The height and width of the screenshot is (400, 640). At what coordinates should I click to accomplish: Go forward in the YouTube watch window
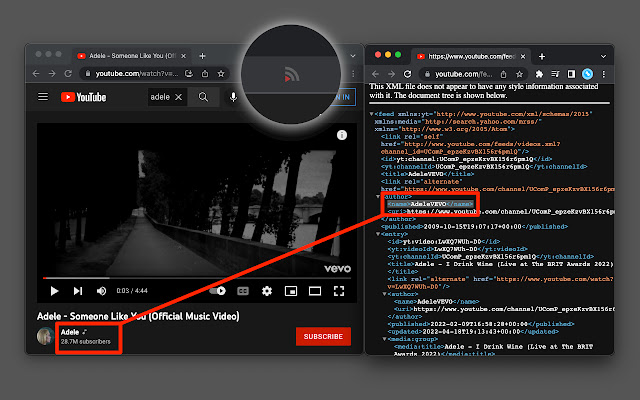point(52,74)
